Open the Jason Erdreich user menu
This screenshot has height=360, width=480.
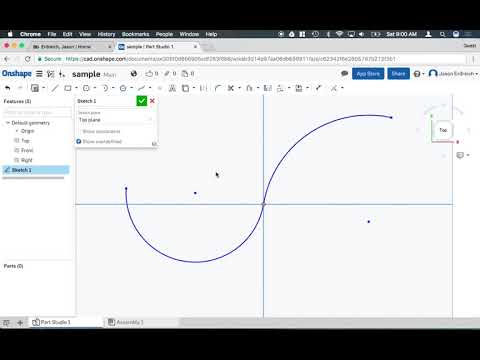click(453, 73)
